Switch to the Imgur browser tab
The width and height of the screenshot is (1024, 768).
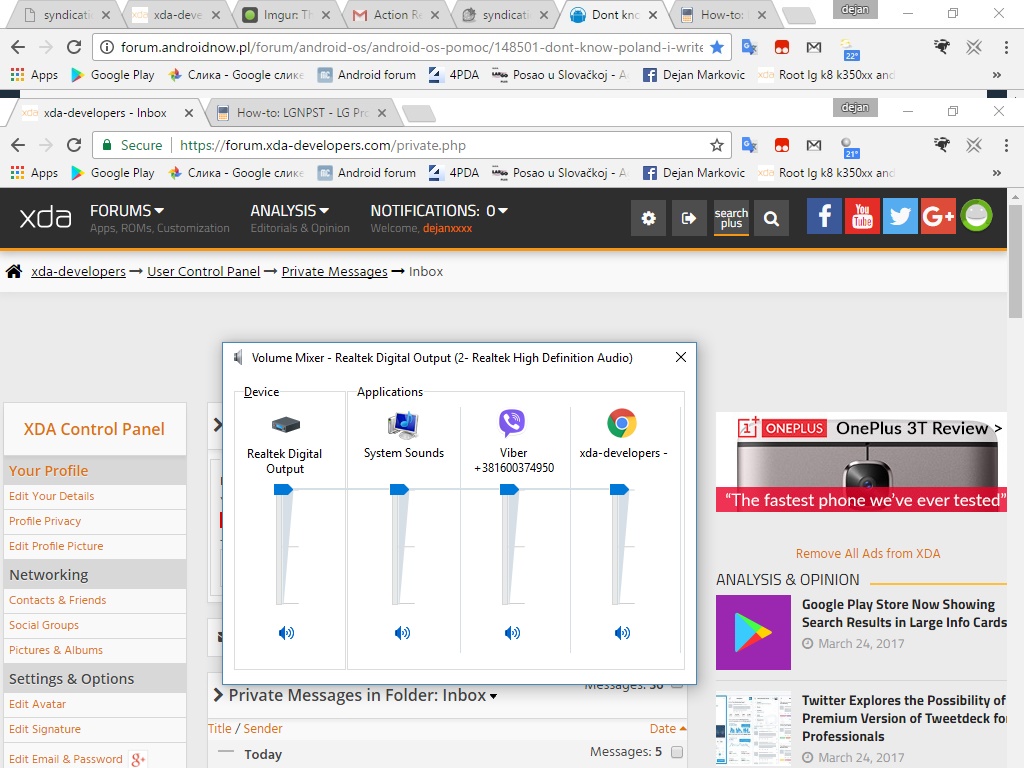pos(290,15)
